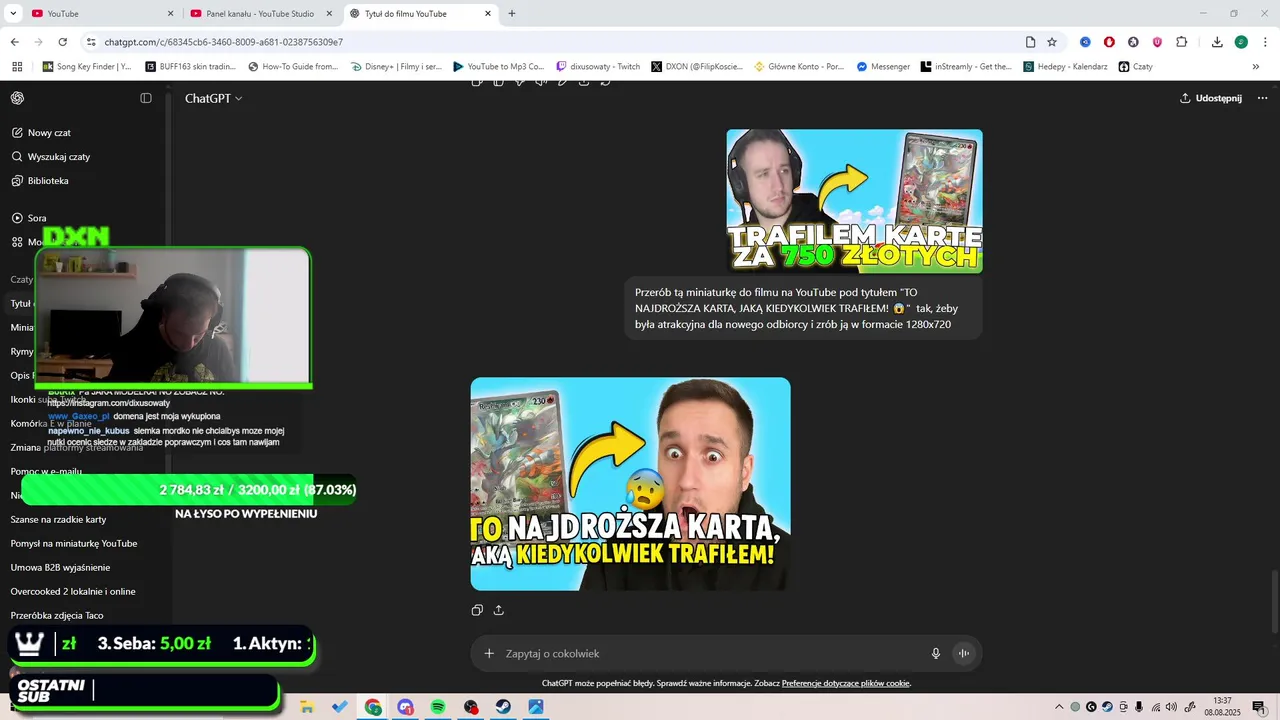Collapse the sidebar with the panel icon
The image size is (1280, 720).
pyautogui.click(x=146, y=98)
